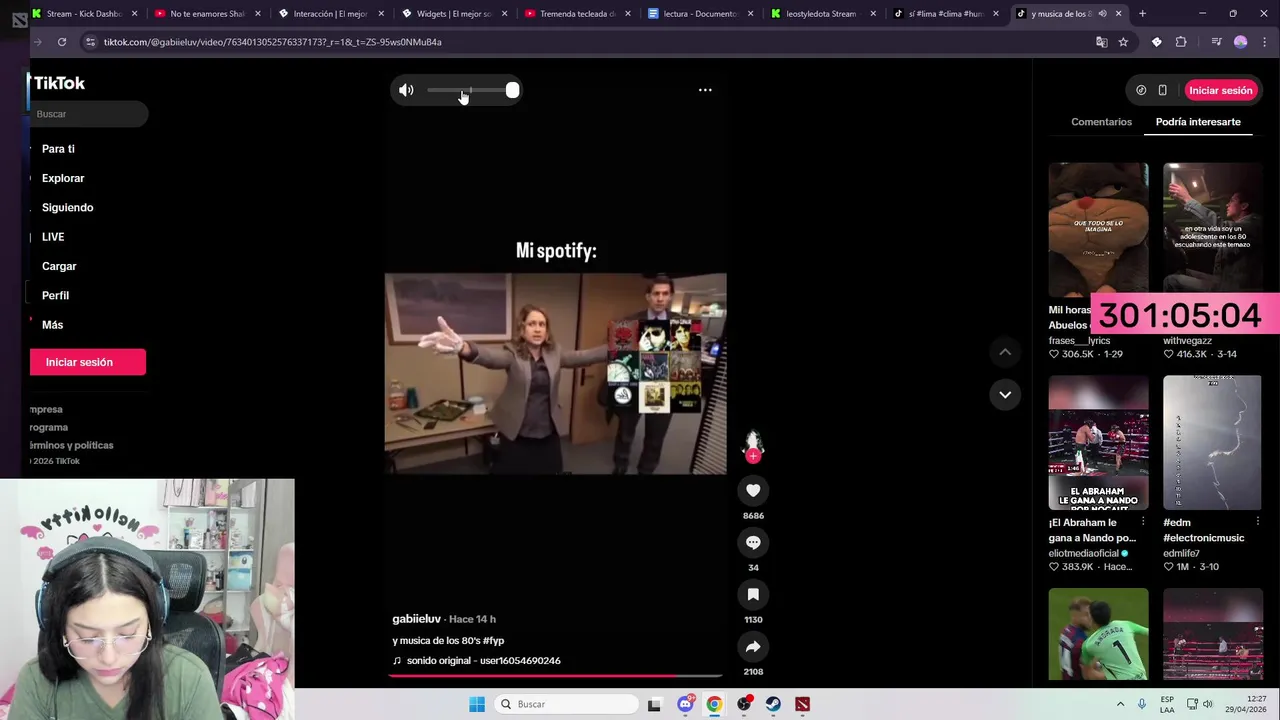Open the green goalkeeper jersey thumbnail

coord(1098,634)
